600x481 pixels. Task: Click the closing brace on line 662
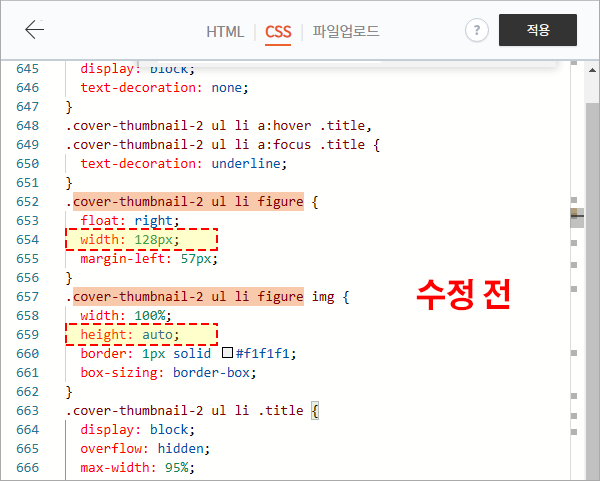tap(69, 392)
